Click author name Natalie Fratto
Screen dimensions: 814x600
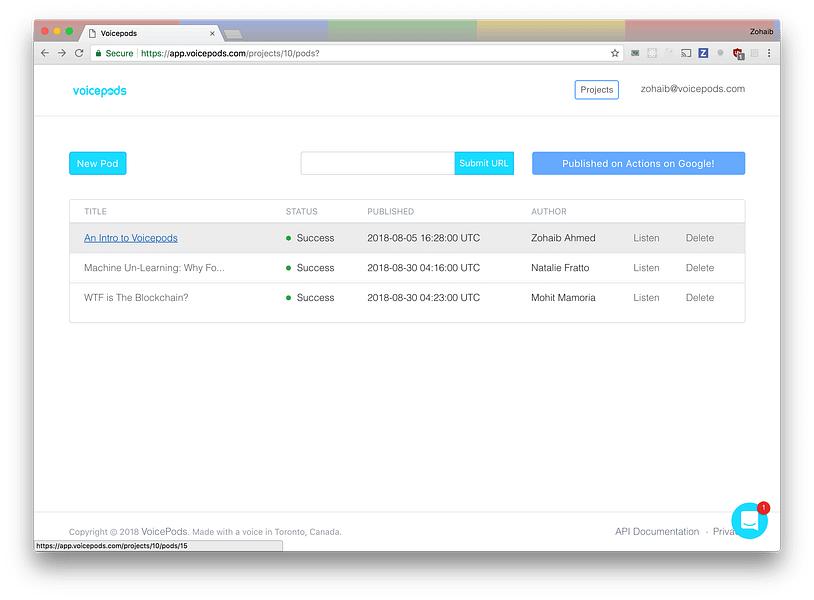[560, 268]
